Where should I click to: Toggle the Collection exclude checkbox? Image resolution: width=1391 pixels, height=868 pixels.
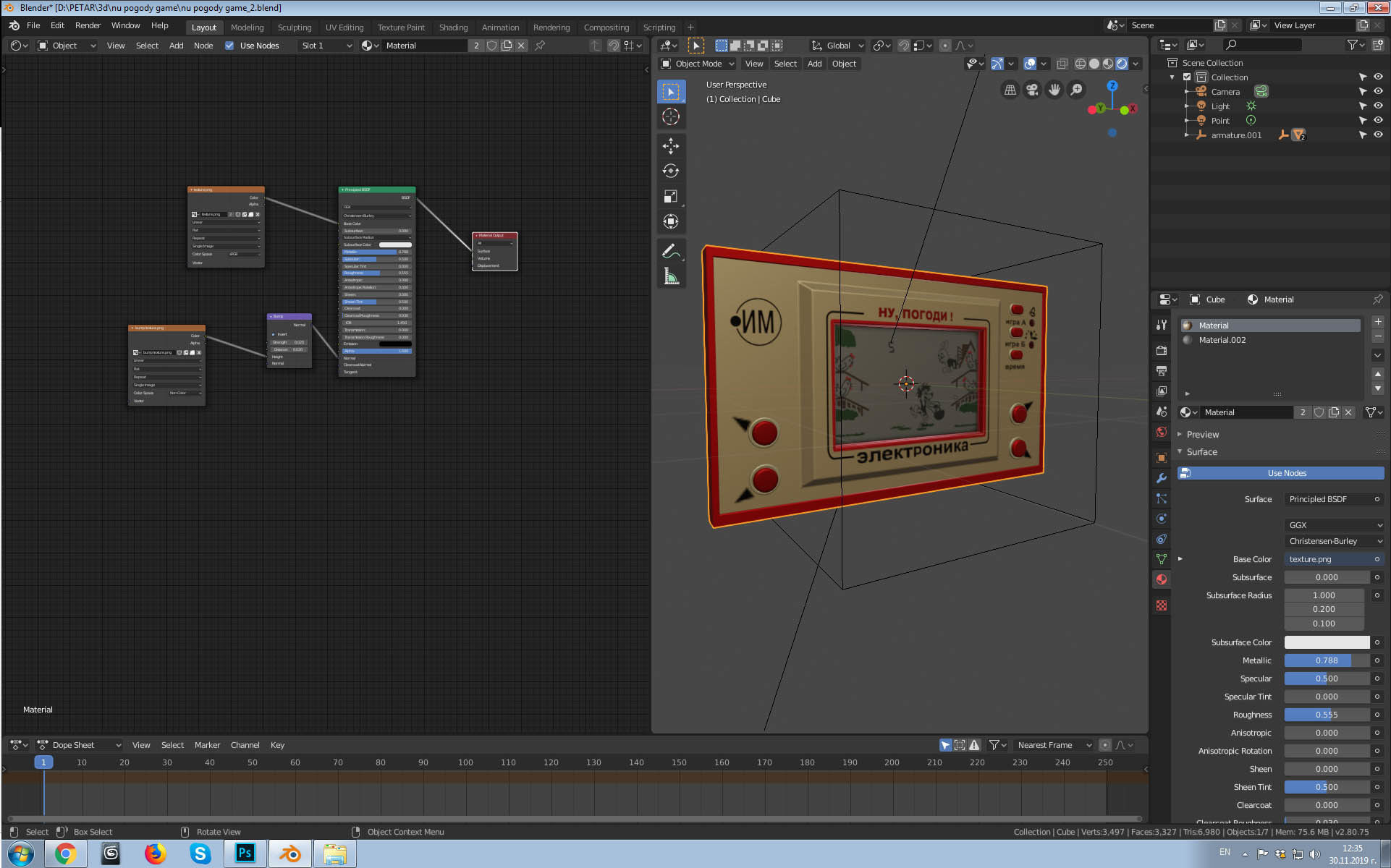[x=1187, y=77]
